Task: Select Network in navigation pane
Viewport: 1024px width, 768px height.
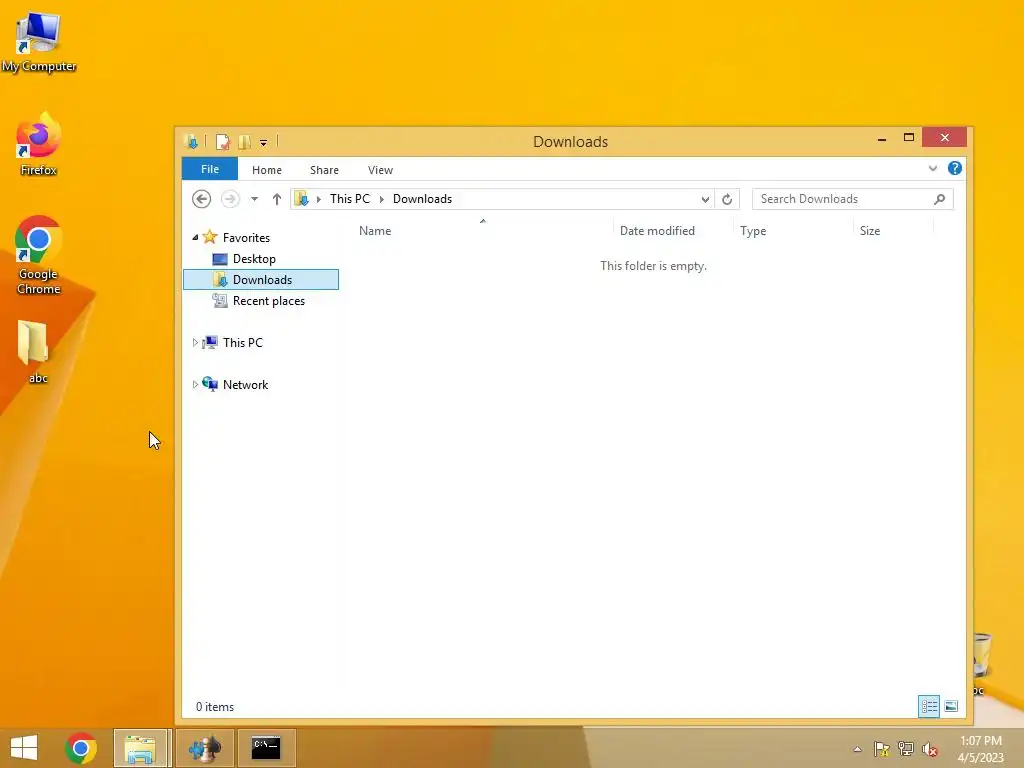Action: [x=245, y=385]
